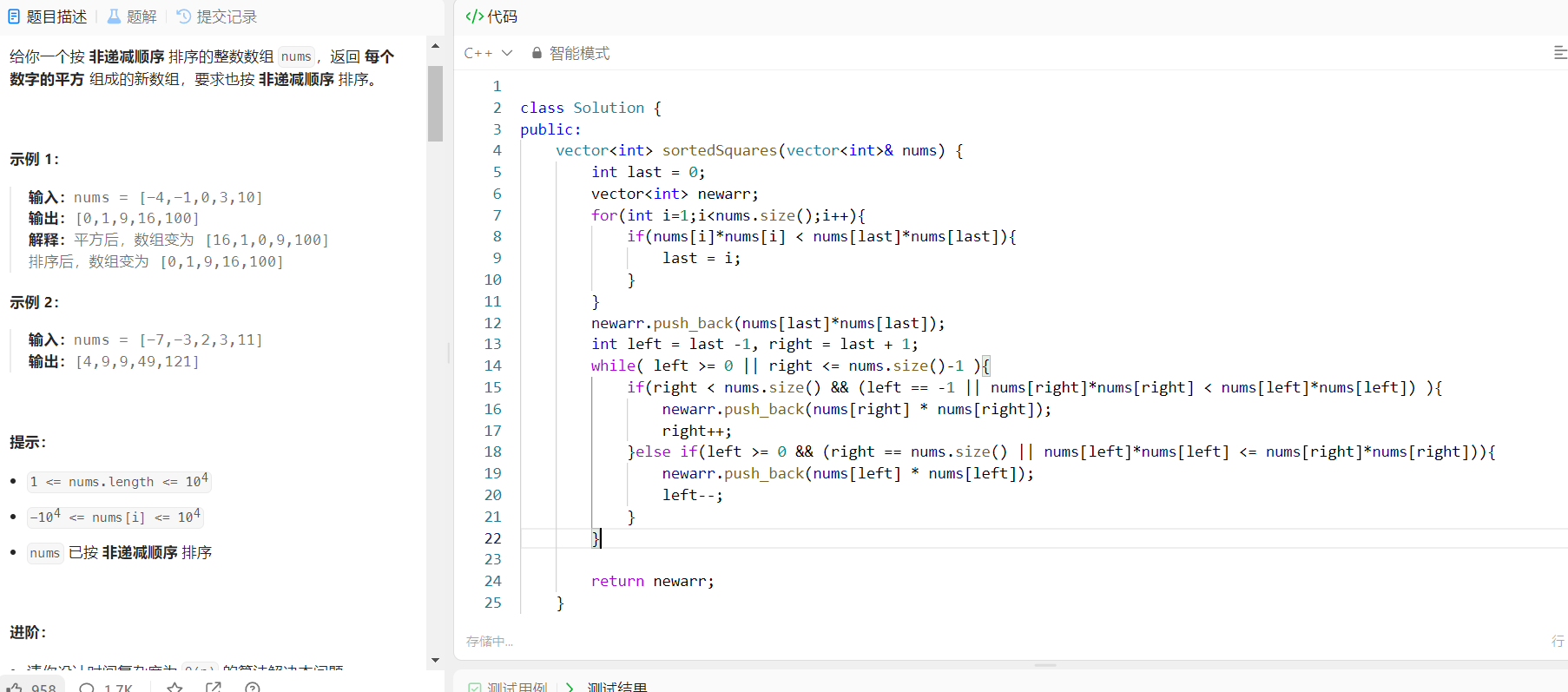Click the 'left--;' code line
Viewport: 1568px width, 692px height.
692,495
